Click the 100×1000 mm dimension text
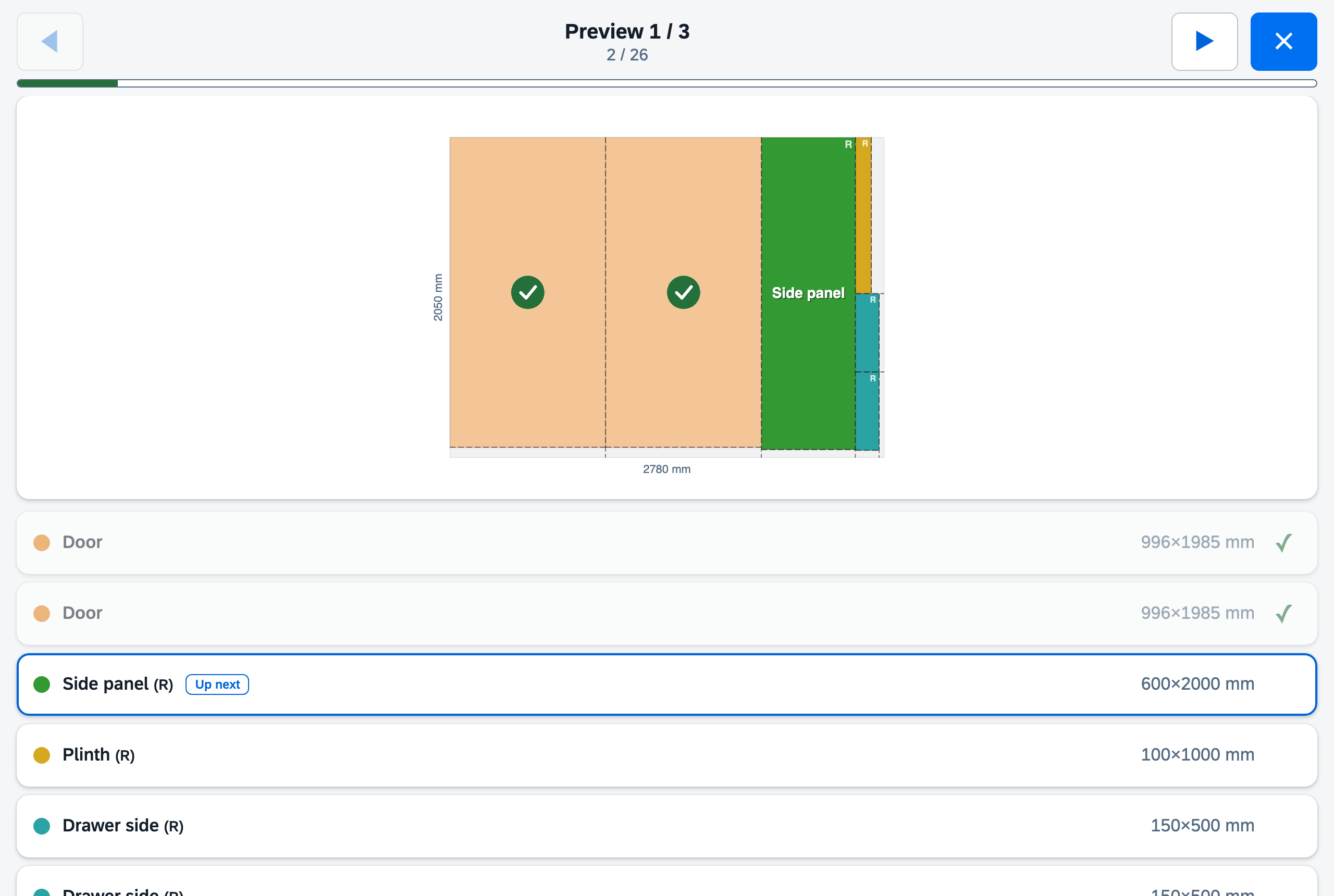The image size is (1334, 896). 1197,755
